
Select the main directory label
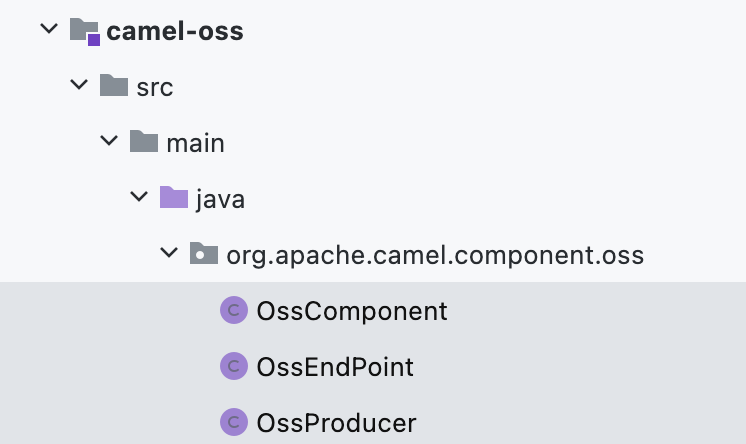point(195,143)
